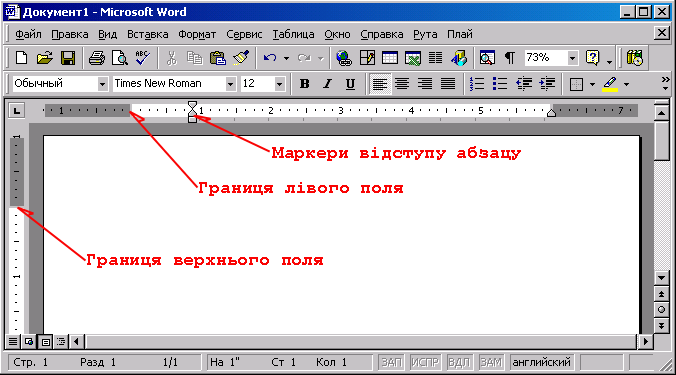Activate the Format Painter brush
Screen dimensions: 676x375
241,58
